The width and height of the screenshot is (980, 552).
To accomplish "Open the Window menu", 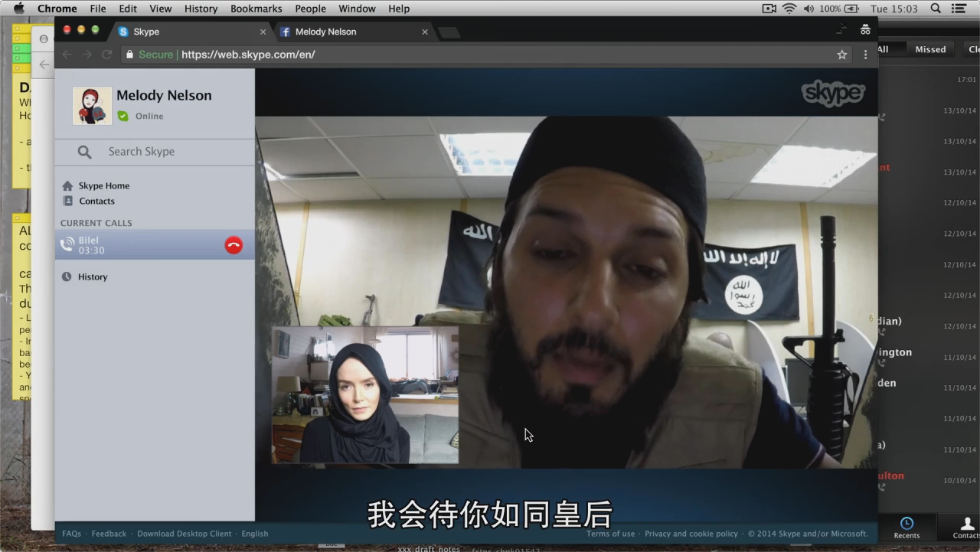I will coord(357,9).
